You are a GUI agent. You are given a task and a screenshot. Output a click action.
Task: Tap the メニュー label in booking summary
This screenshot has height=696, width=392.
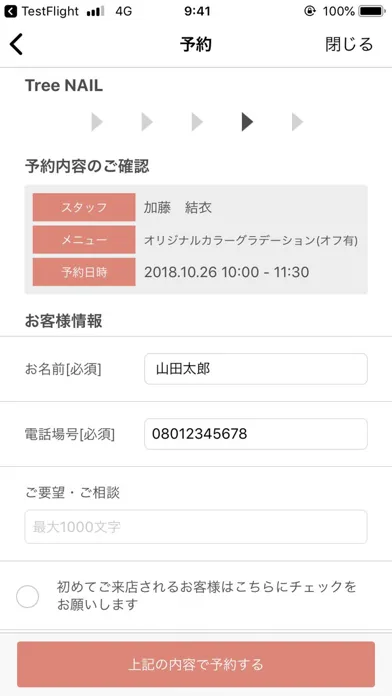coord(84,240)
